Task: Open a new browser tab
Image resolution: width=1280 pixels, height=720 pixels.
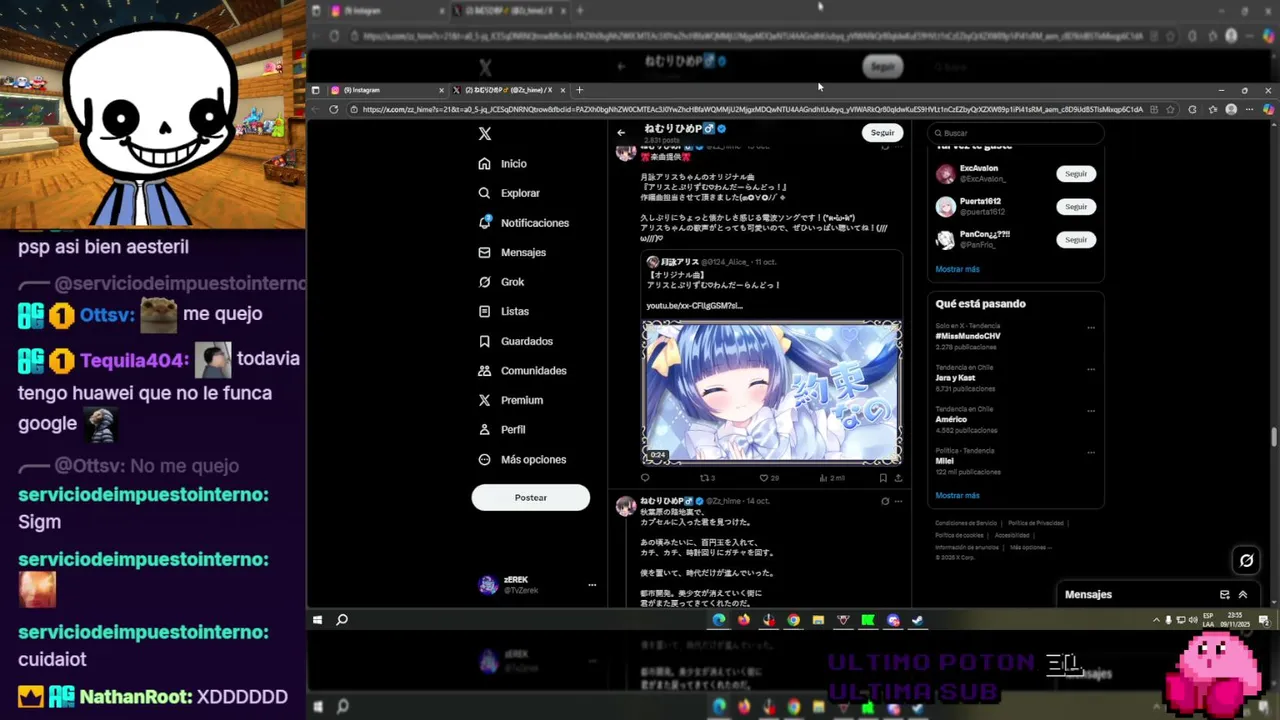Action: pos(579,90)
